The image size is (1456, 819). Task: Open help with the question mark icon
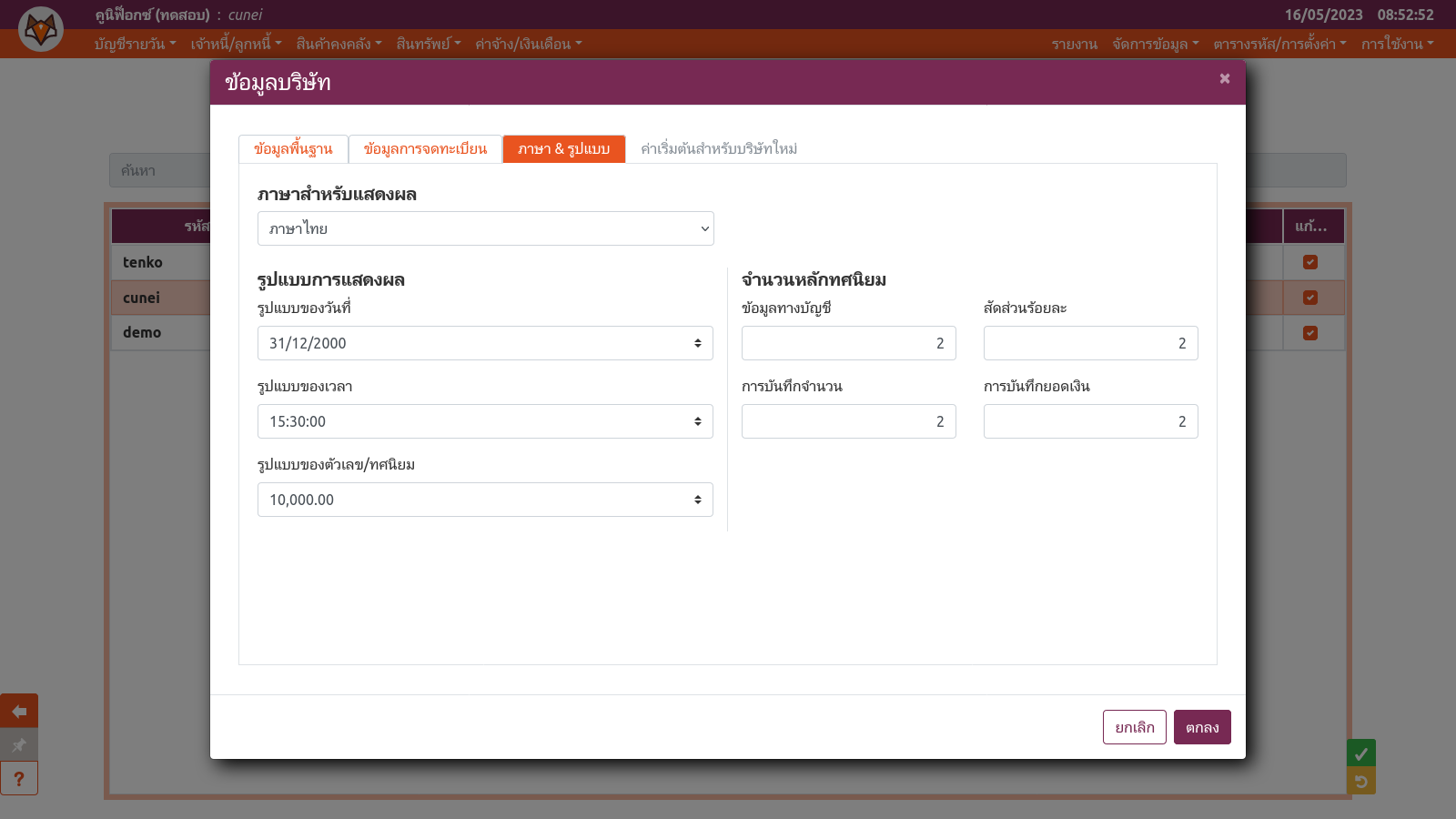tap(19, 779)
